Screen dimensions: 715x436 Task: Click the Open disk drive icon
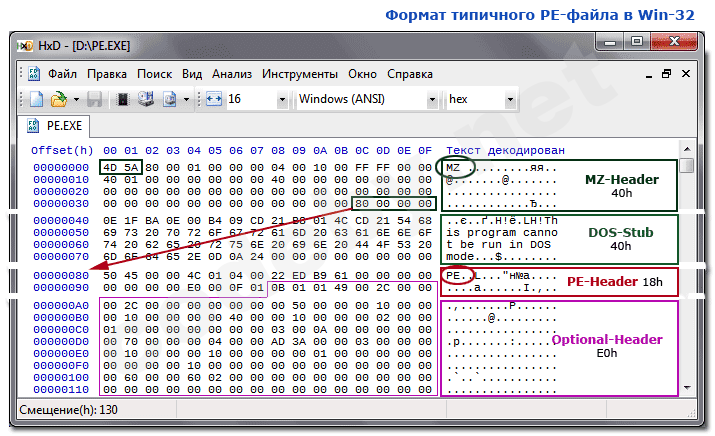click(x=146, y=99)
